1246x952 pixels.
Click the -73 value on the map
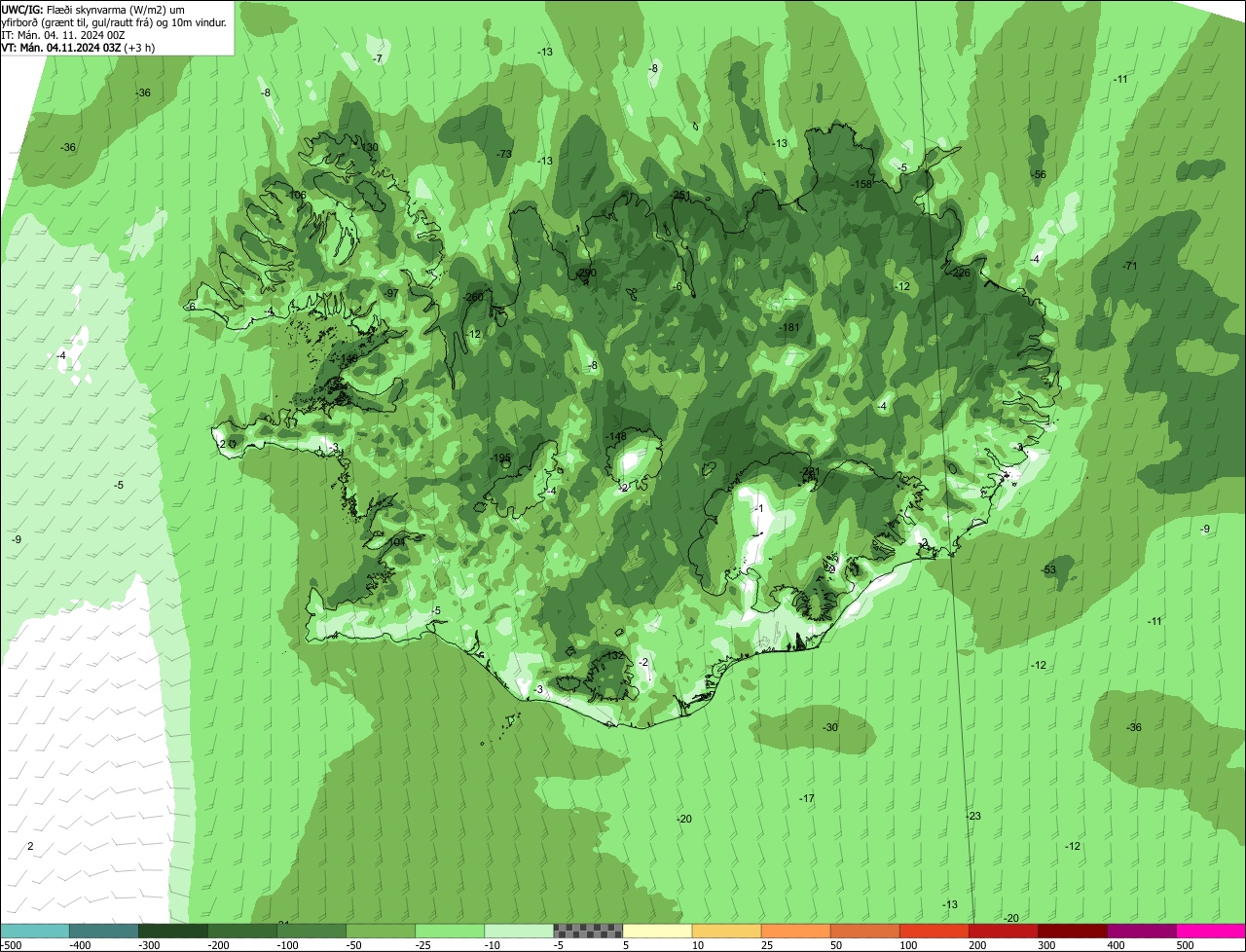[x=504, y=154]
